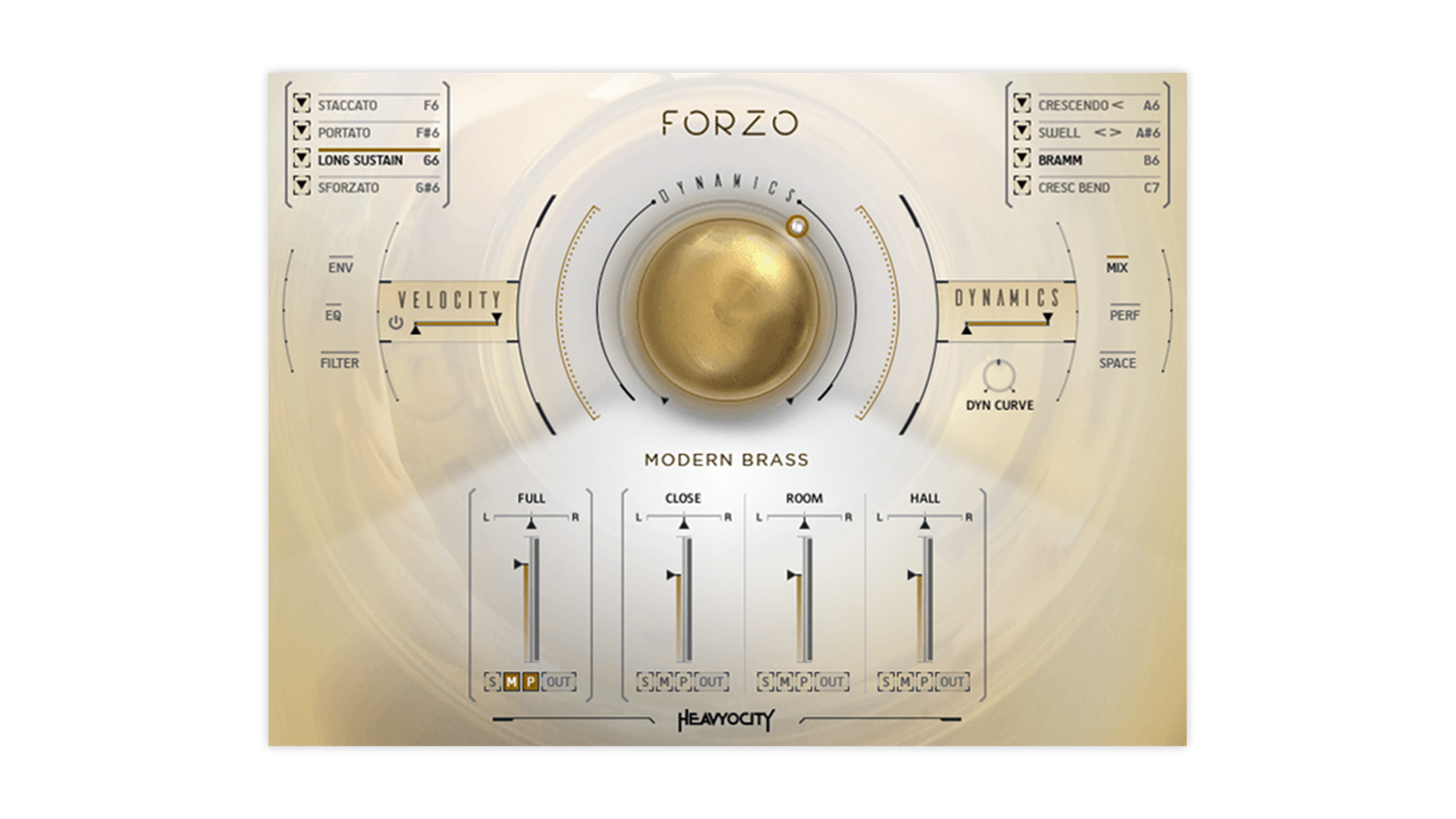Open the Staccato articulation dropdown arrow
Screen dimensions: 1456x819
click(x=302, y=104)
